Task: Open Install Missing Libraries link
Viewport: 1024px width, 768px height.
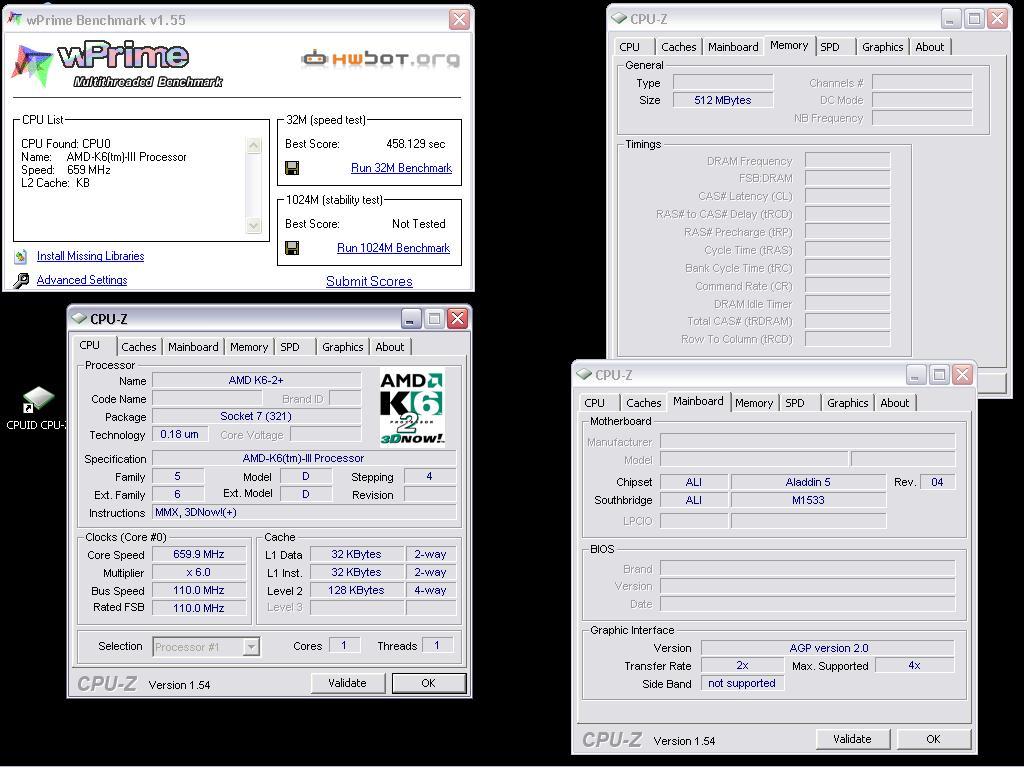Action: tap(90, 256)
